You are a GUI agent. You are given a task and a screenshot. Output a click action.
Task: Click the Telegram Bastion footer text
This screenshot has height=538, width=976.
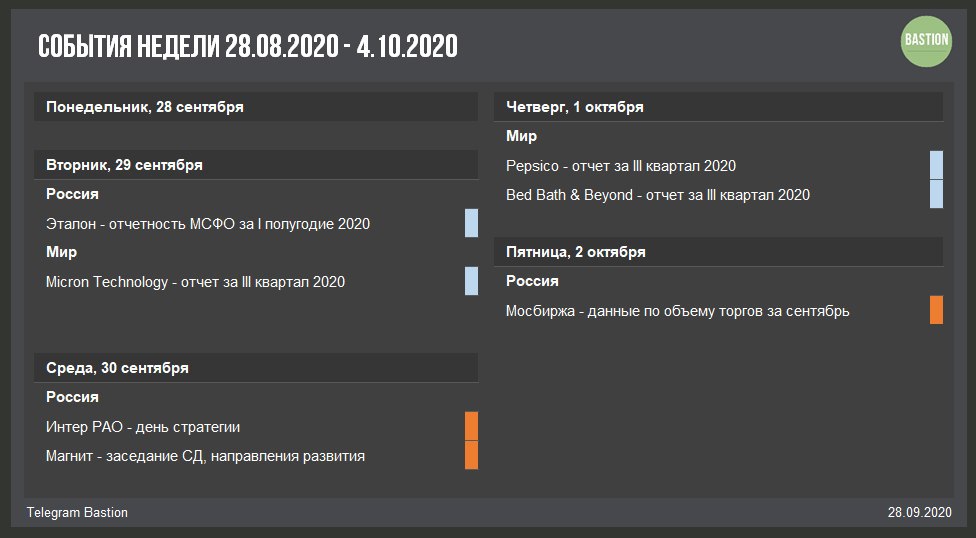click(x=77, y=512)
